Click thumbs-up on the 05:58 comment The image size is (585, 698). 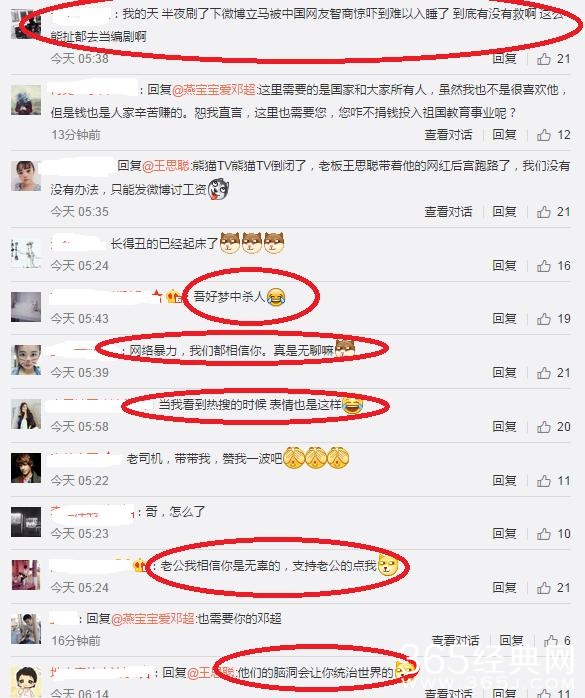pos(544,427)
